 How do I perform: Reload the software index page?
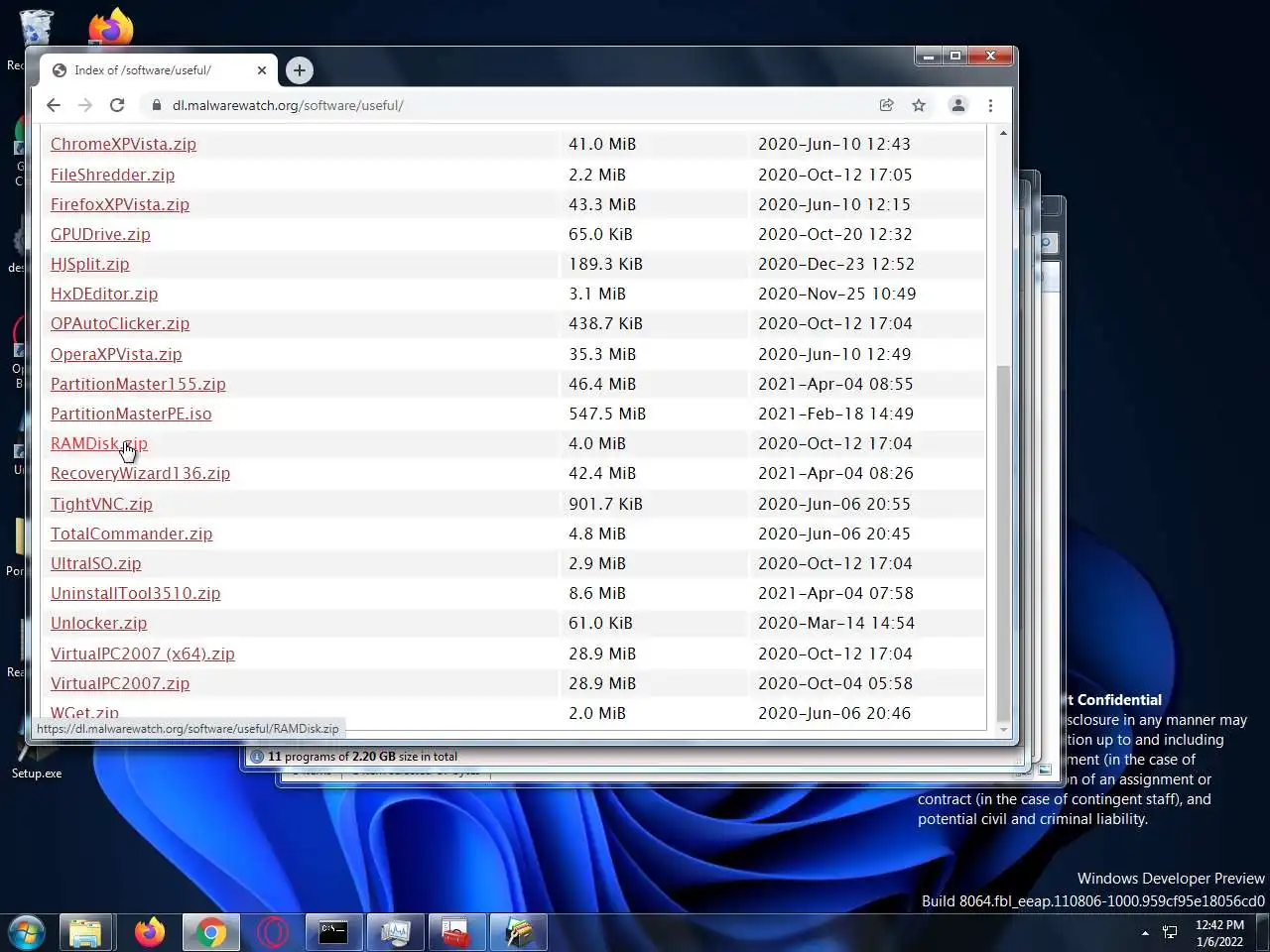click(x=117, y=105)
